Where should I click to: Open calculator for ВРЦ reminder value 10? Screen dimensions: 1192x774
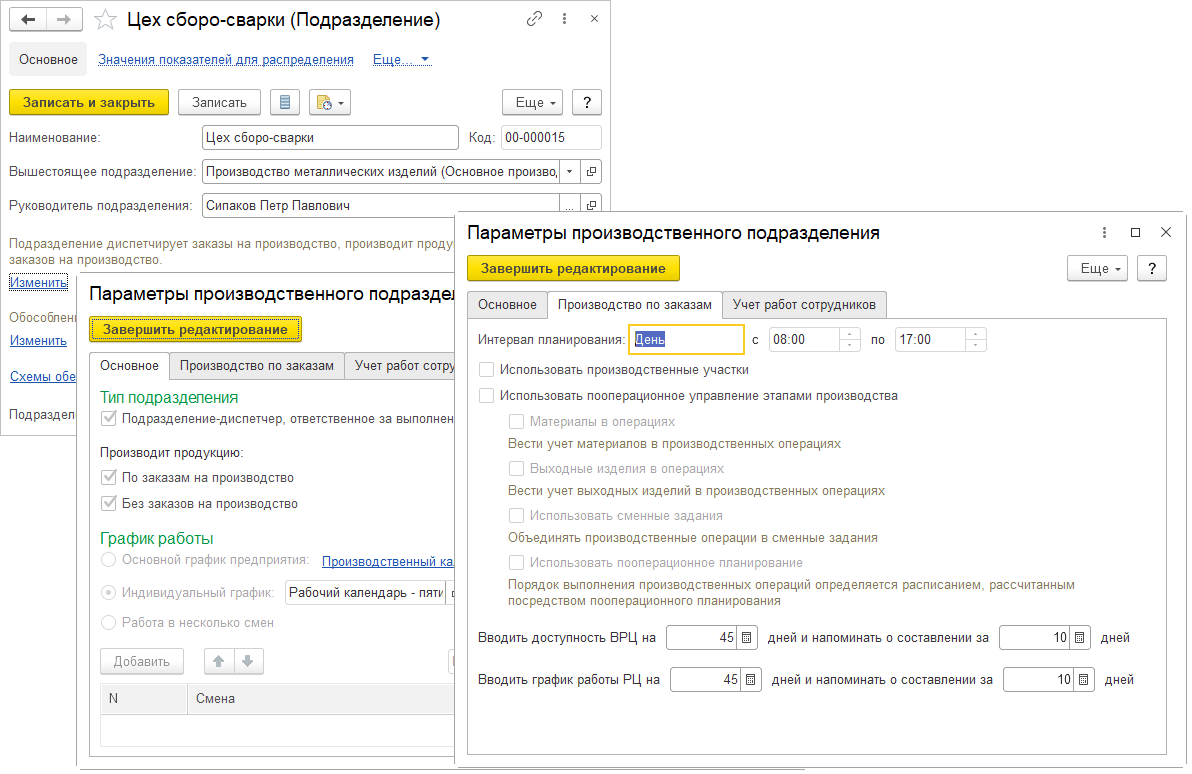[1079, 638]
